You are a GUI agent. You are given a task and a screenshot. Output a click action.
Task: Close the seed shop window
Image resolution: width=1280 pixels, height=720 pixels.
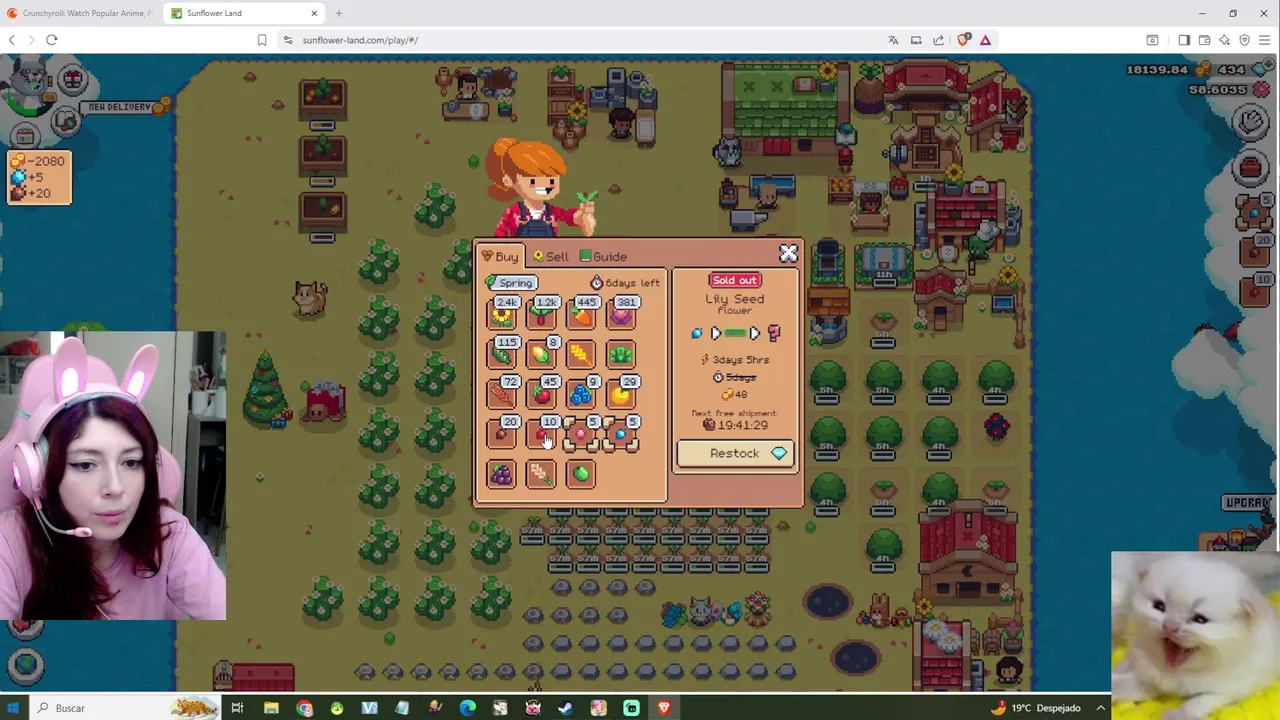(x=788, y=254)
